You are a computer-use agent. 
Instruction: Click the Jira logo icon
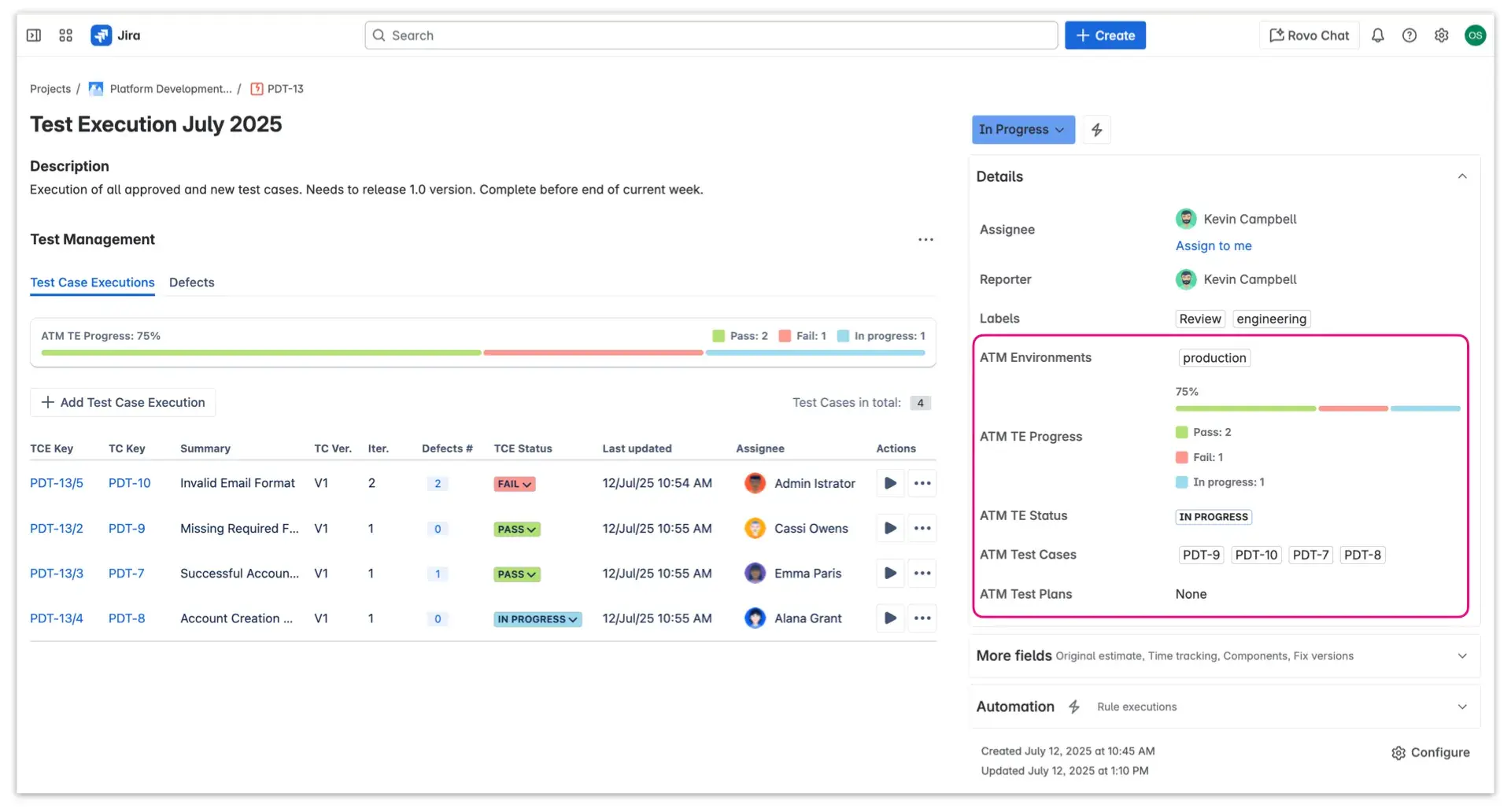point(102,35)
